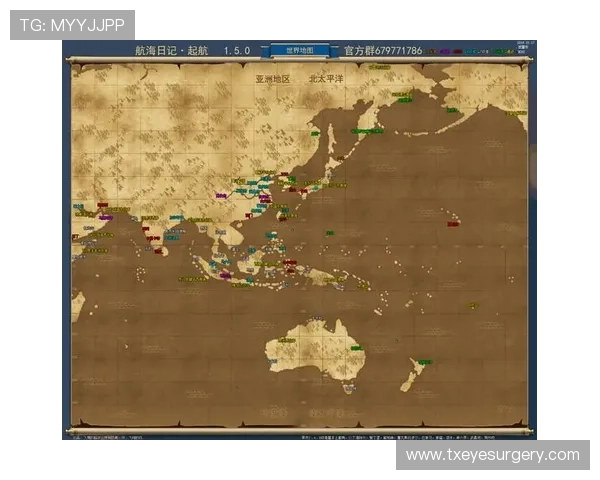
Task: Click the red marker in the mid-Pacific islands
Action: click(x=453, y=224)
